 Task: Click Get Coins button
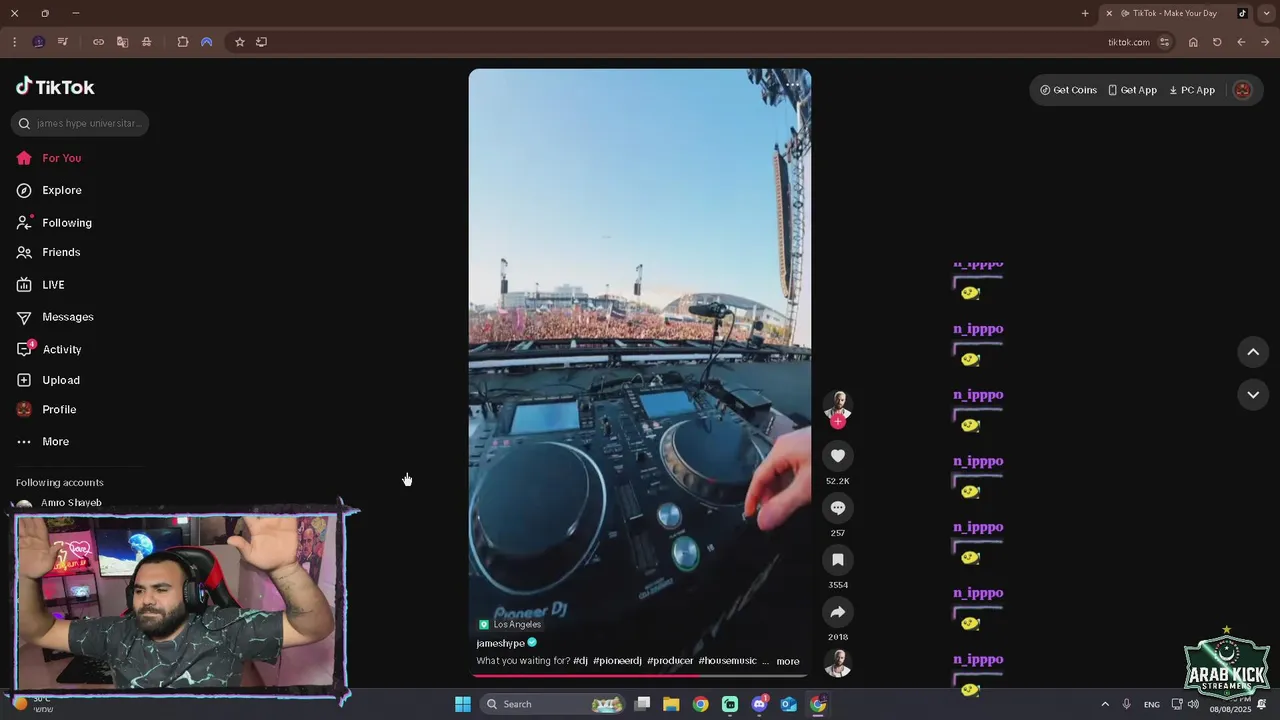(x=1068, y=90)
